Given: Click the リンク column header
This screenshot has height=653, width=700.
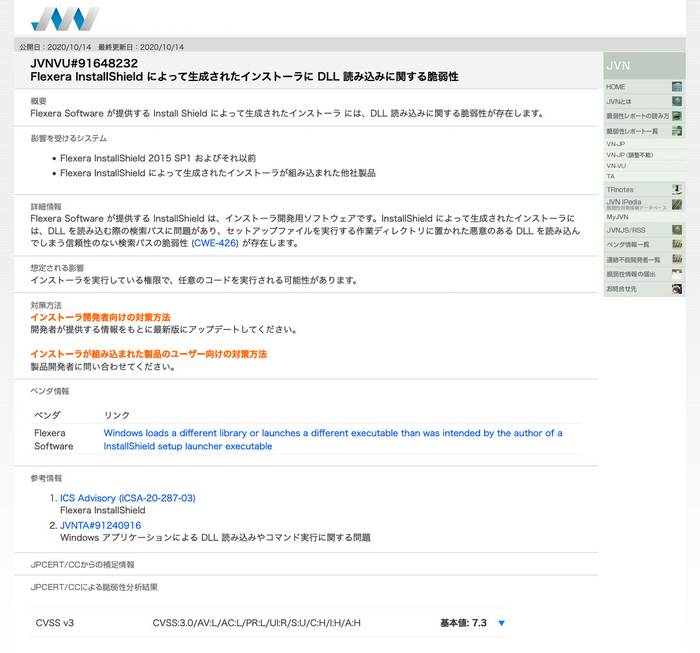Looking at the screenshot, I should (x=117, y=415).
